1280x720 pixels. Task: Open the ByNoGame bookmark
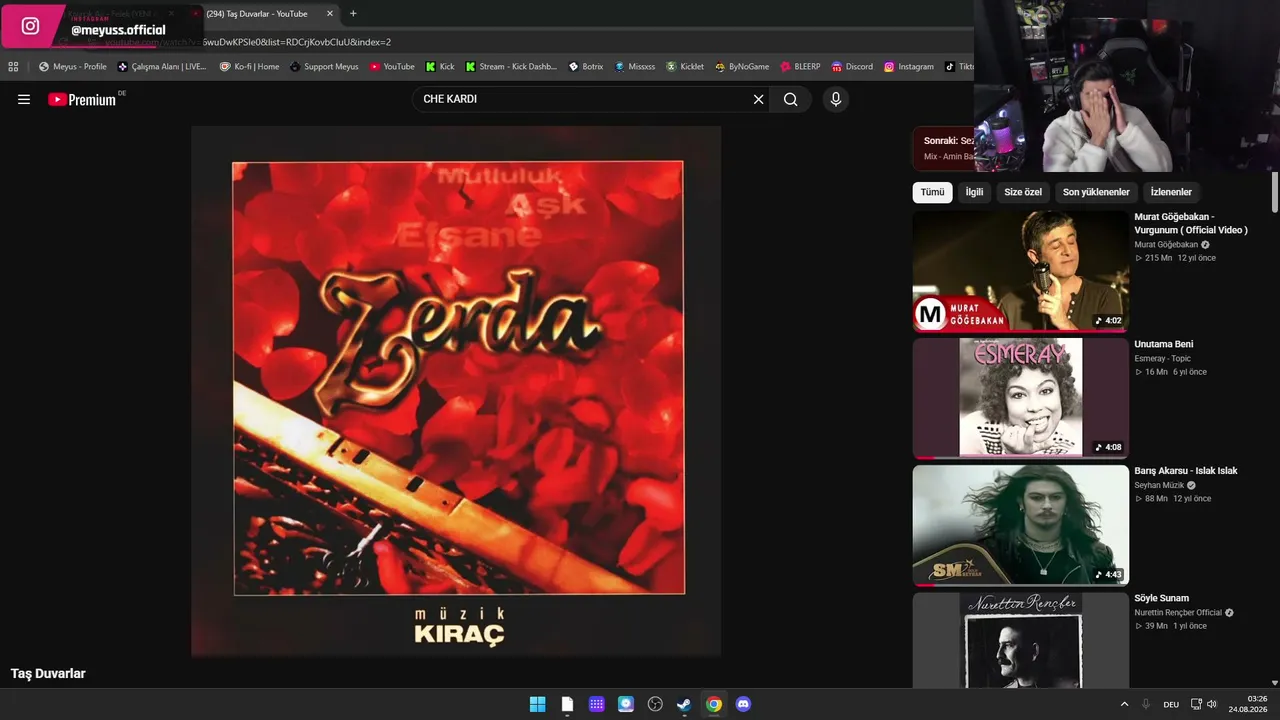coord(742,67)
